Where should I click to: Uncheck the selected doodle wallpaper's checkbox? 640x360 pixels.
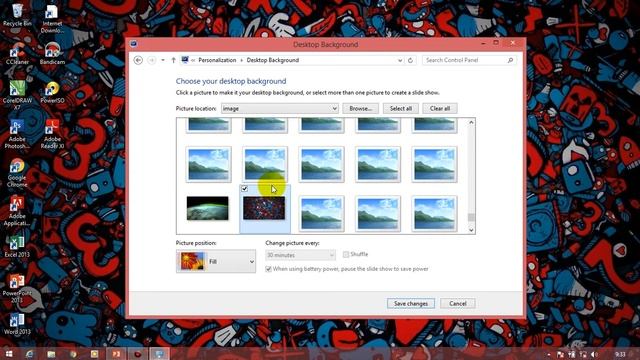click(x=244, y=189)
